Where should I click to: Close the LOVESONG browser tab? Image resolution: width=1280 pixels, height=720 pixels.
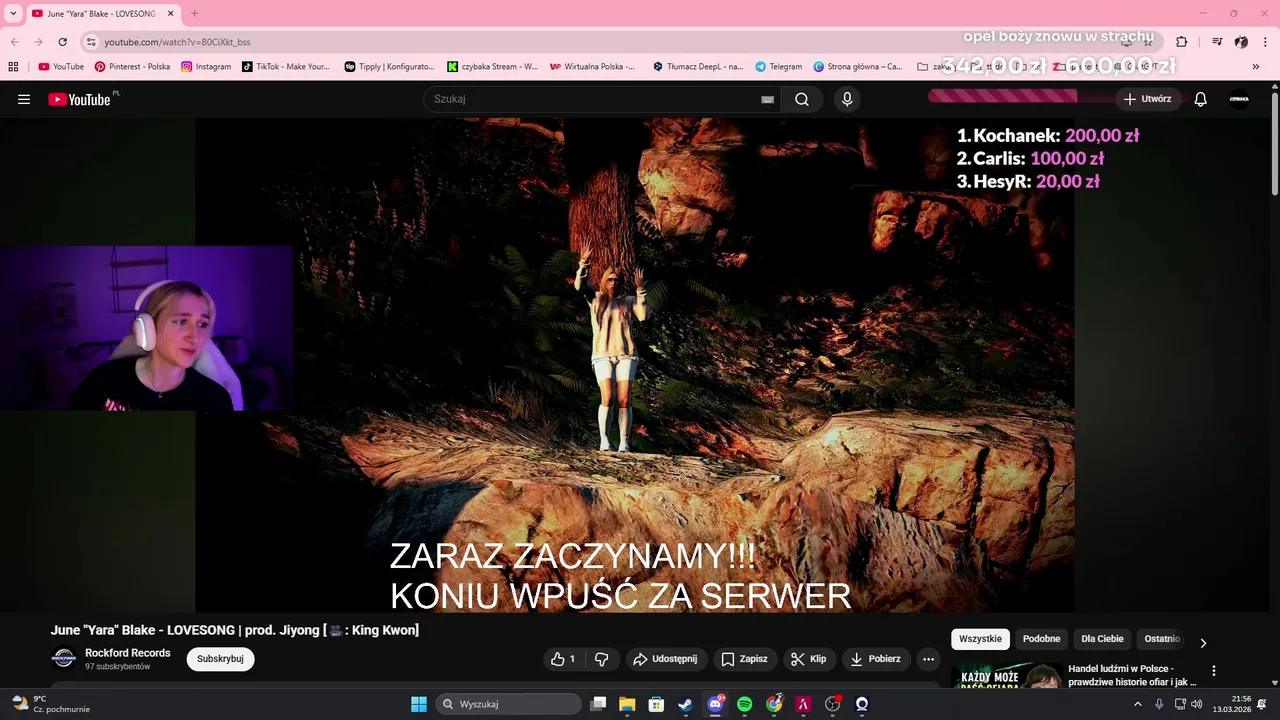pos(170,14)
